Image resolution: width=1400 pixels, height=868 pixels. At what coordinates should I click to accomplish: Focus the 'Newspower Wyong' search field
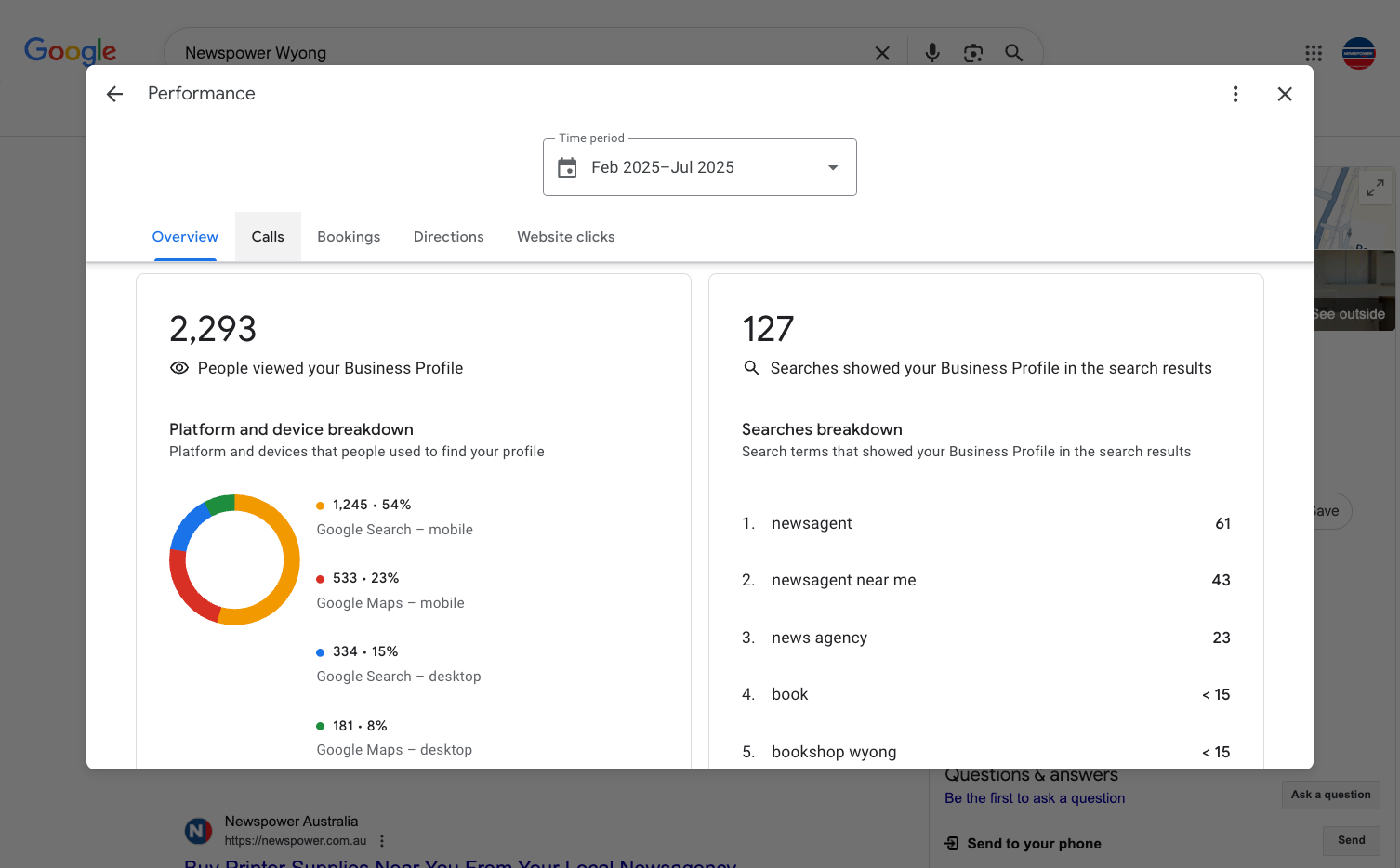[x=521, y=53]
